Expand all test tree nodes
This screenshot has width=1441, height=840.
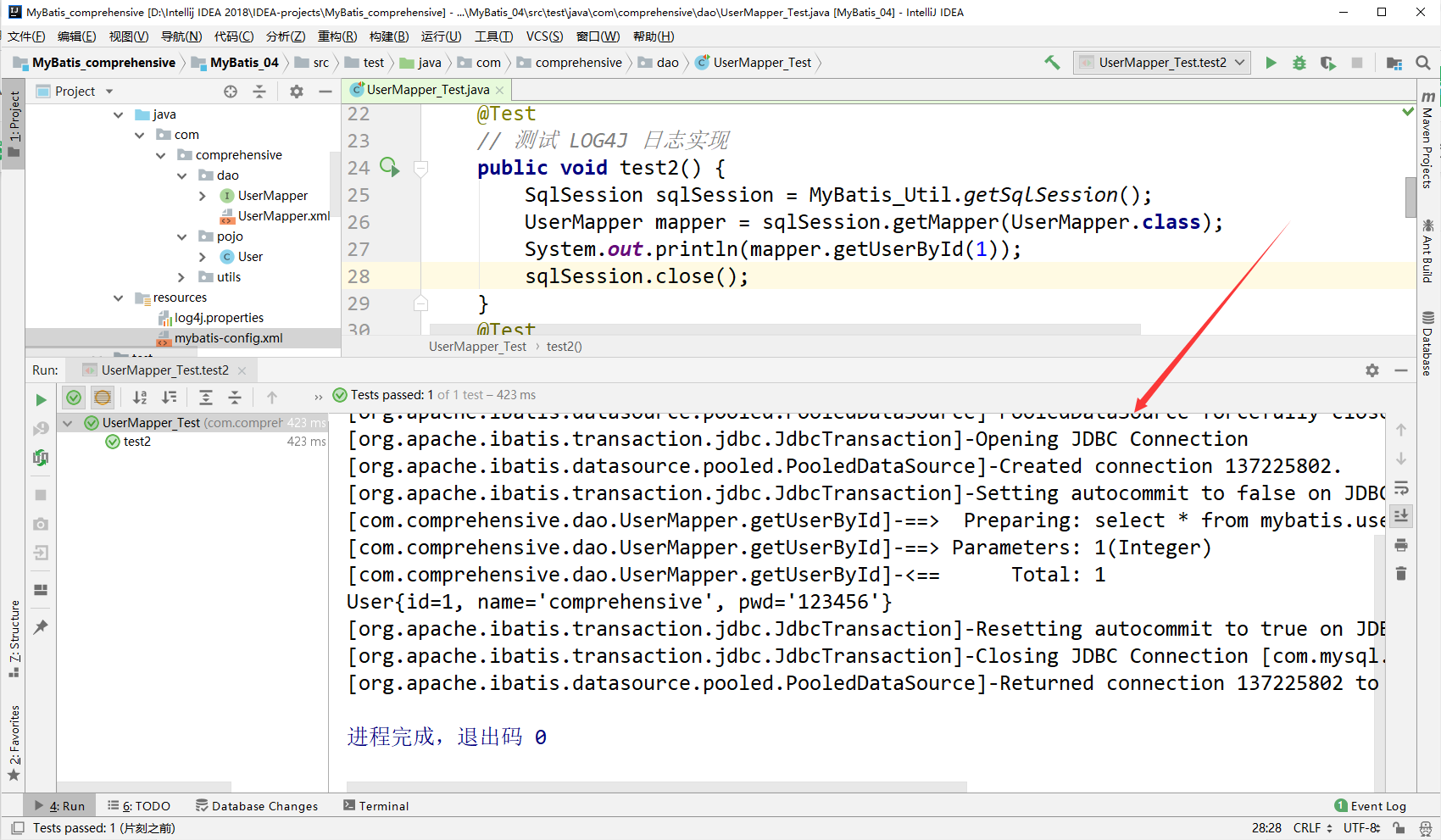(x=206, y=397)
